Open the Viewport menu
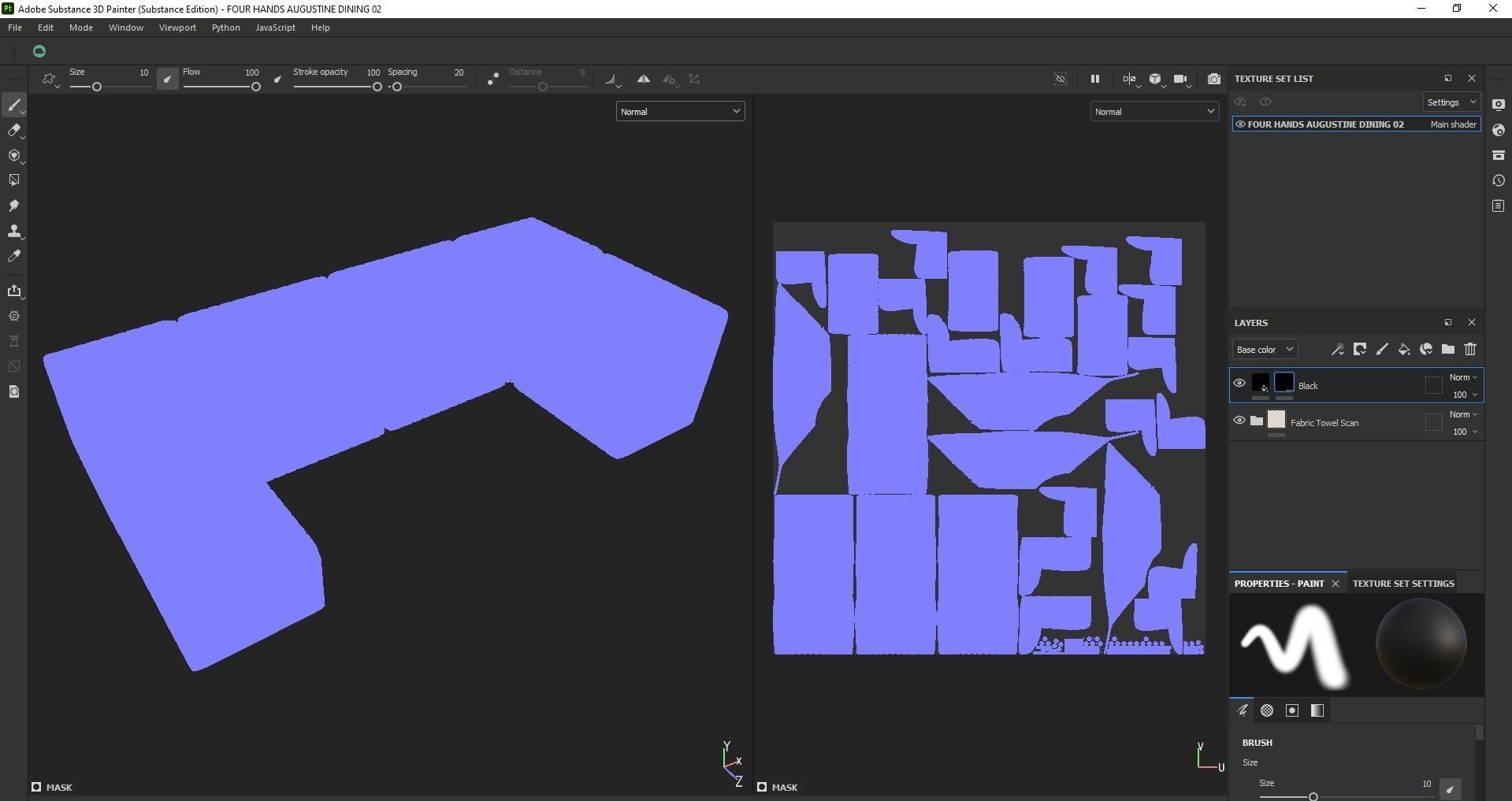Image resolution: width=1512 pixels, height=801 pixels. pyautogui.click(x=177, y=28)
